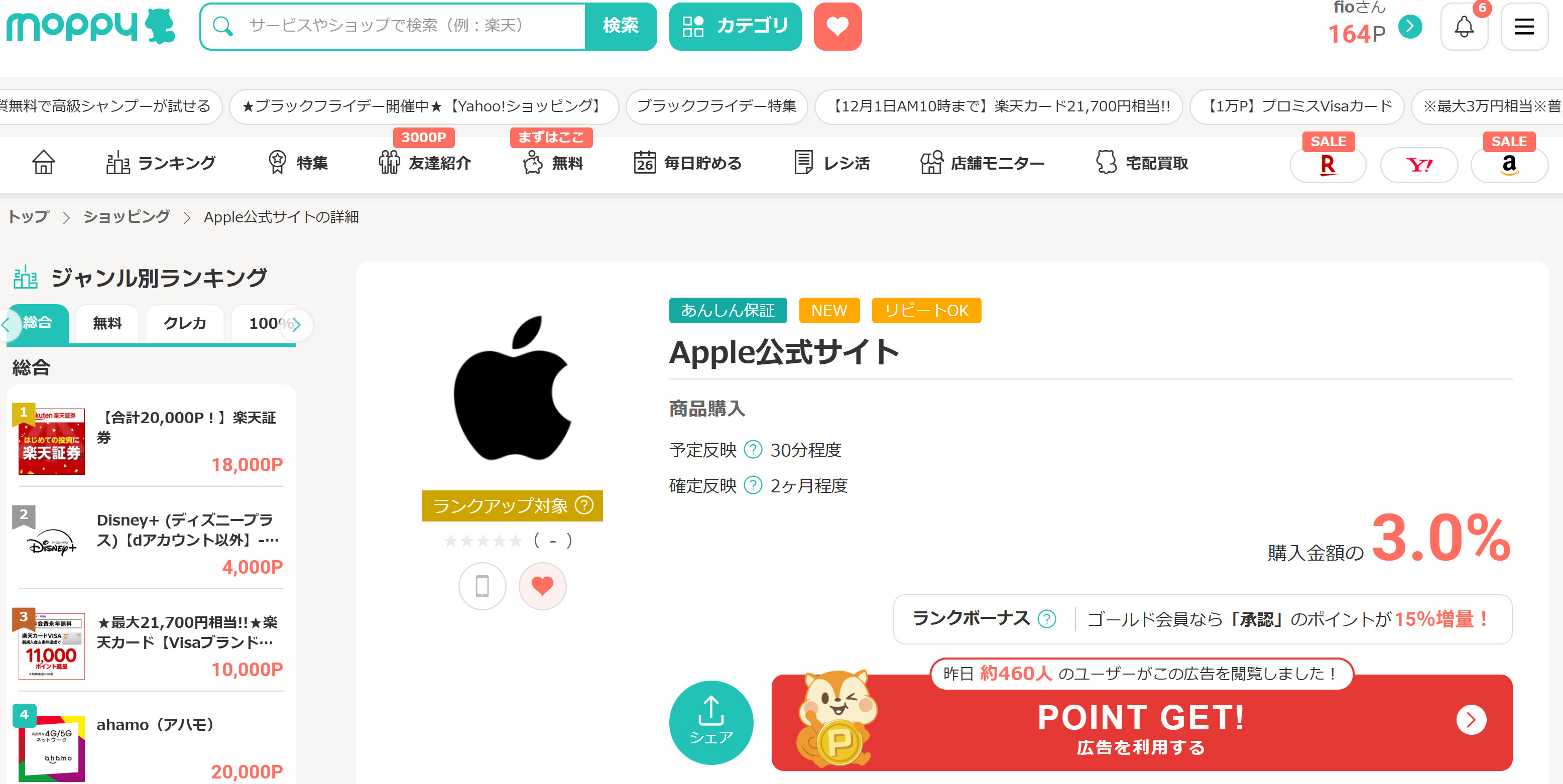Show help for 予定反映 question mark
Viewport: 1563px width, 784px height.
pos(753,449)
